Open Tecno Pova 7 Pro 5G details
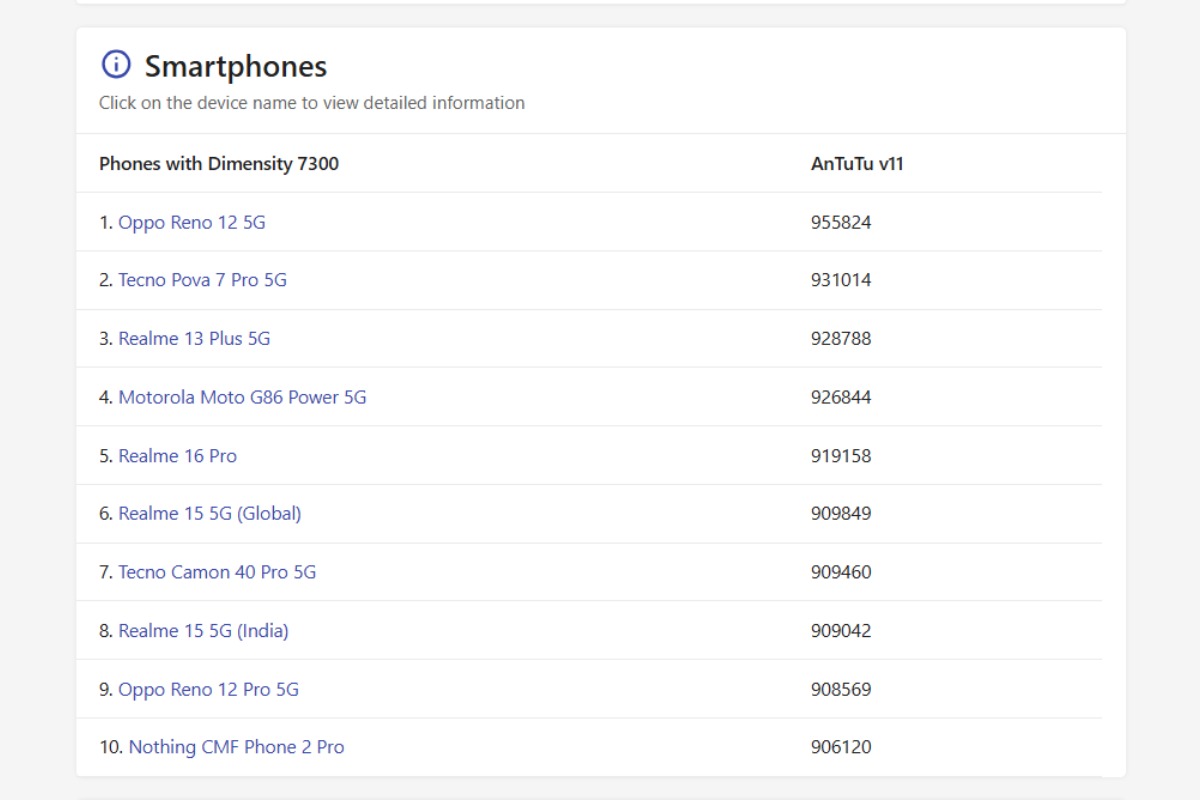Image resolution: width=1200 pixels, height=800 pixels. tap(202, 280)
